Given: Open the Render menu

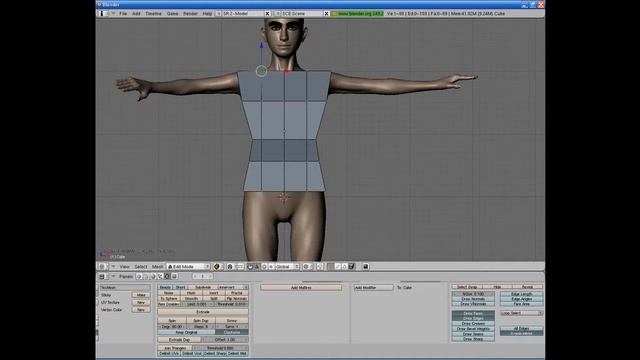Looking at the screenshot, I should [x=190, y=13].
